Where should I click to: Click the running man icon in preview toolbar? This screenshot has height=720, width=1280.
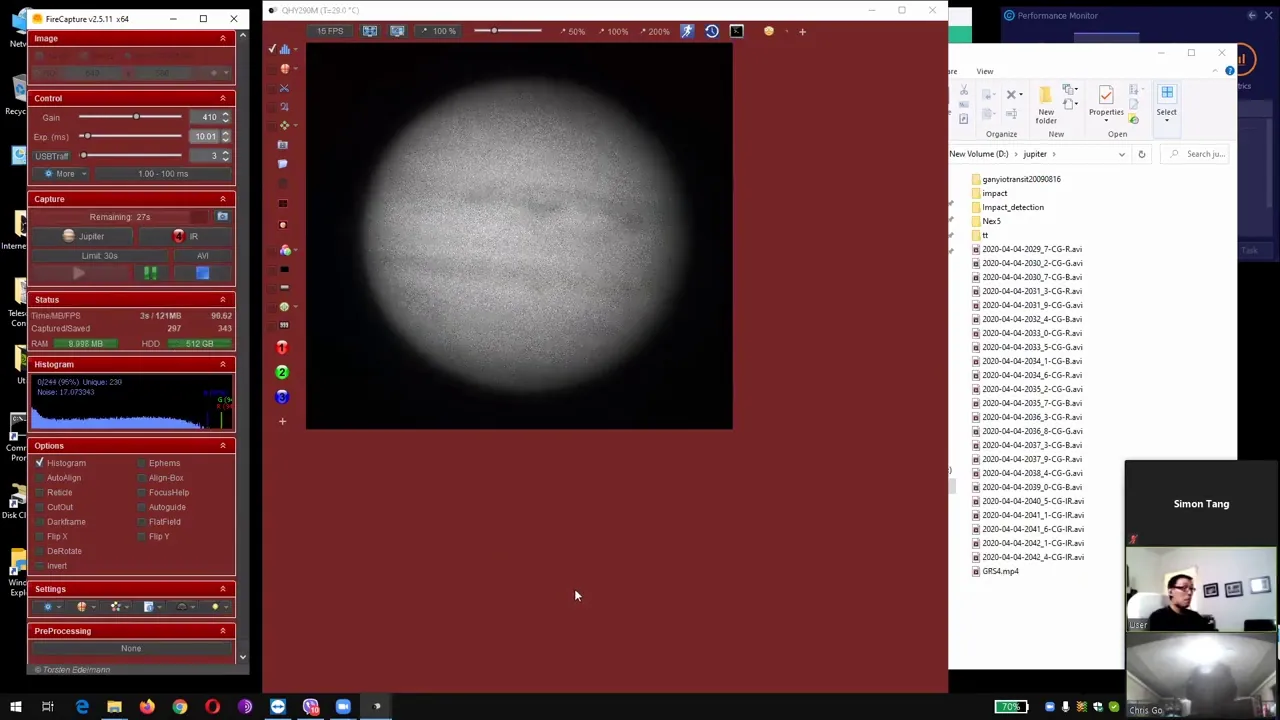coord(687,31)
